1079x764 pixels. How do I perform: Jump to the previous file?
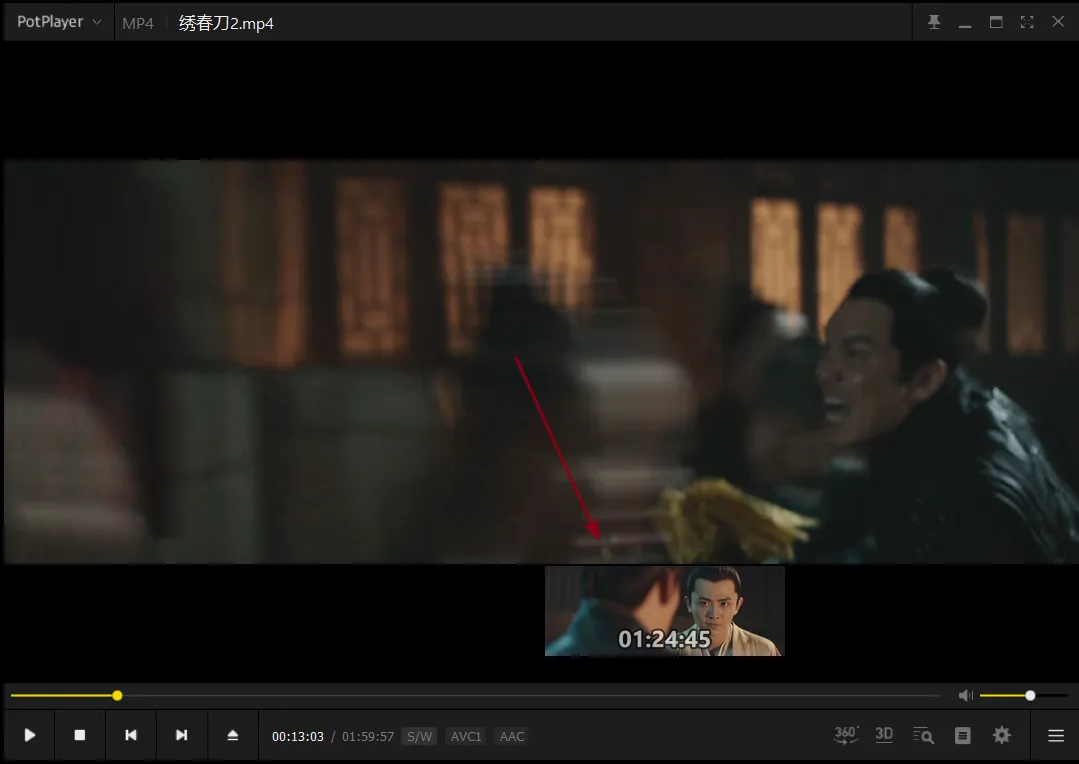click(x=131, y=735)
